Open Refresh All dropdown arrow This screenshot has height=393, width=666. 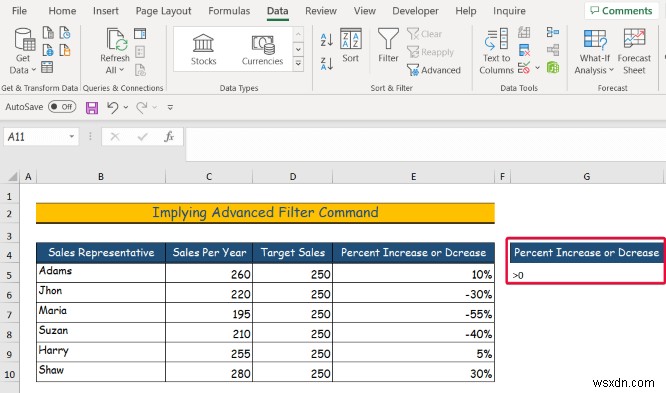[121, 70]
